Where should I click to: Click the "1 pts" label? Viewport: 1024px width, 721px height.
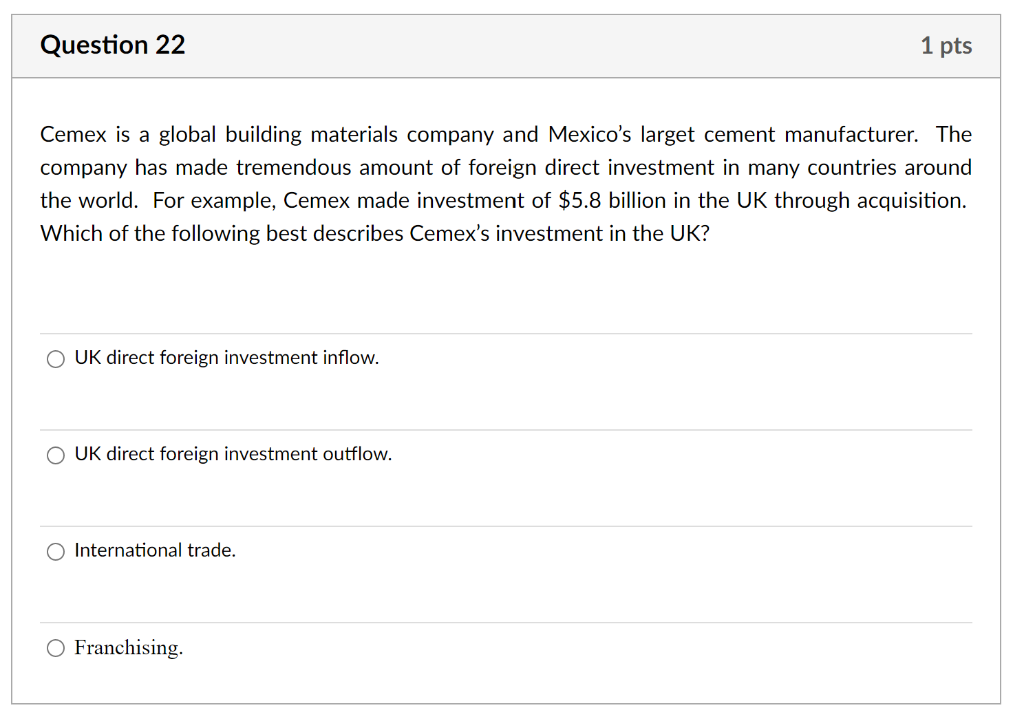coord(946,45)
